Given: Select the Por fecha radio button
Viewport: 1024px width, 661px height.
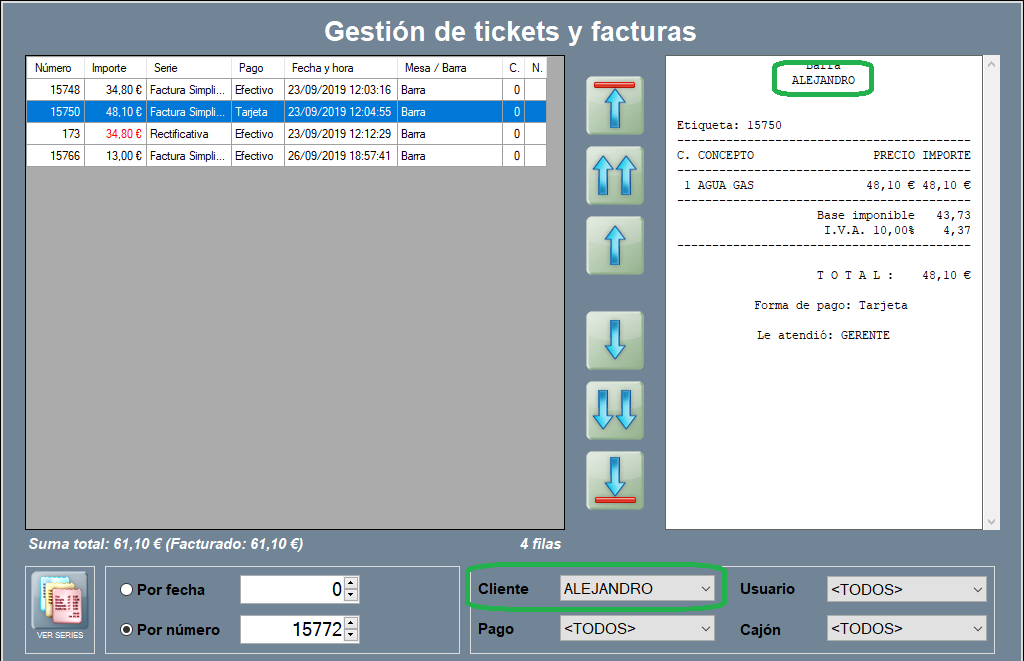Looking at the screenshot, I should 127,590.
